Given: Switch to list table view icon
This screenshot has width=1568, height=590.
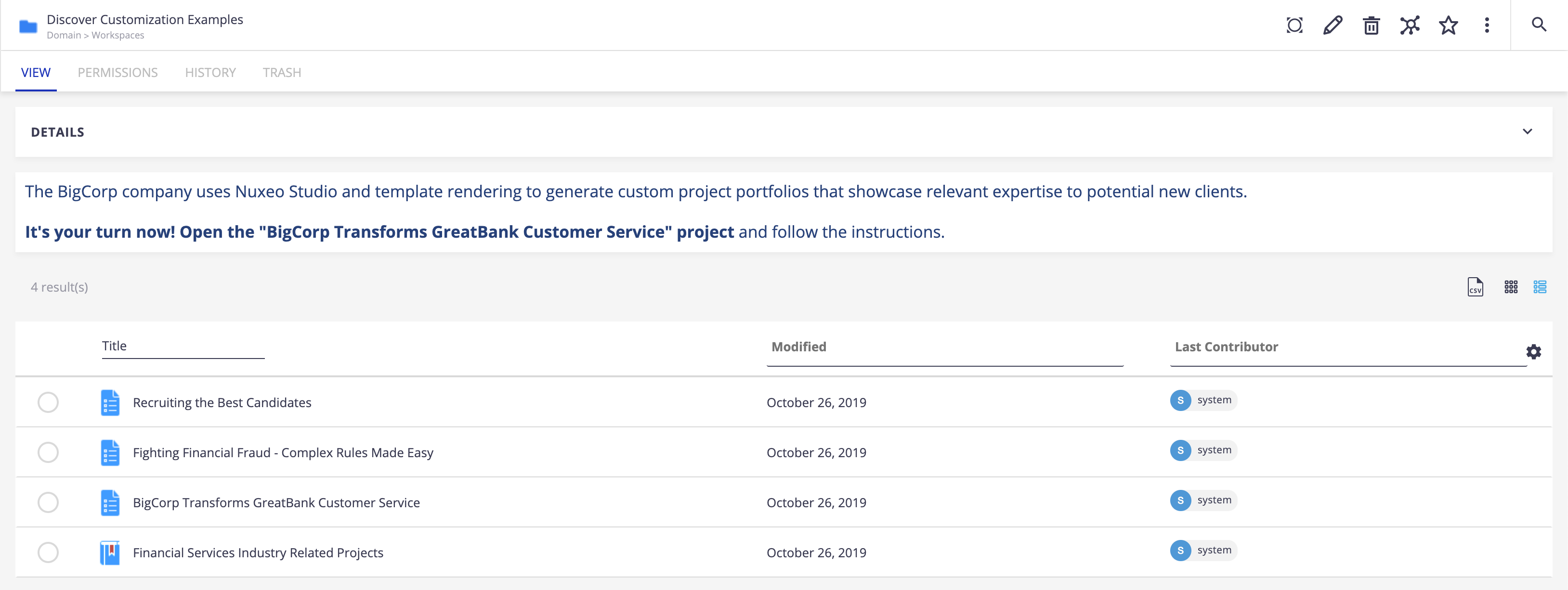Looking at the screenshot, I should tap(1540, 286).
